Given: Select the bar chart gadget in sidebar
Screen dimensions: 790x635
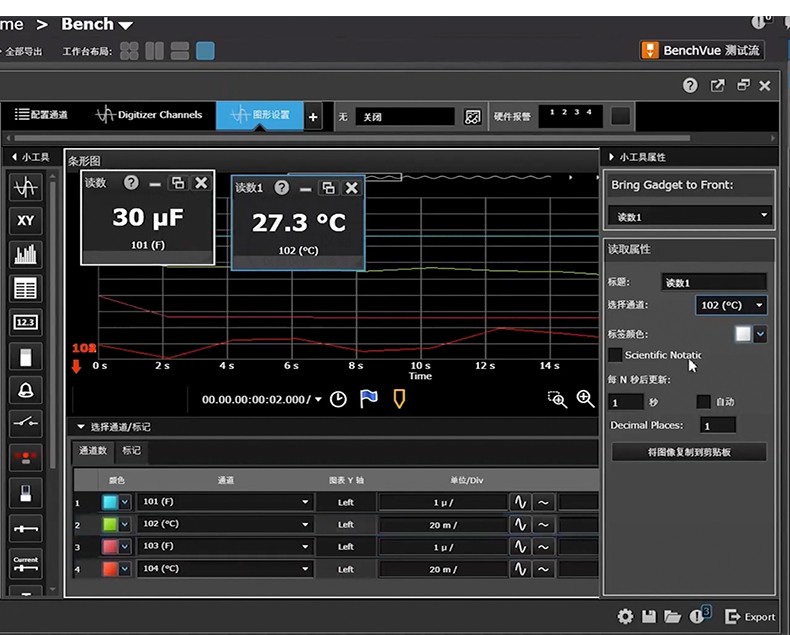Looking at the screenshot, I should (25, 255).
